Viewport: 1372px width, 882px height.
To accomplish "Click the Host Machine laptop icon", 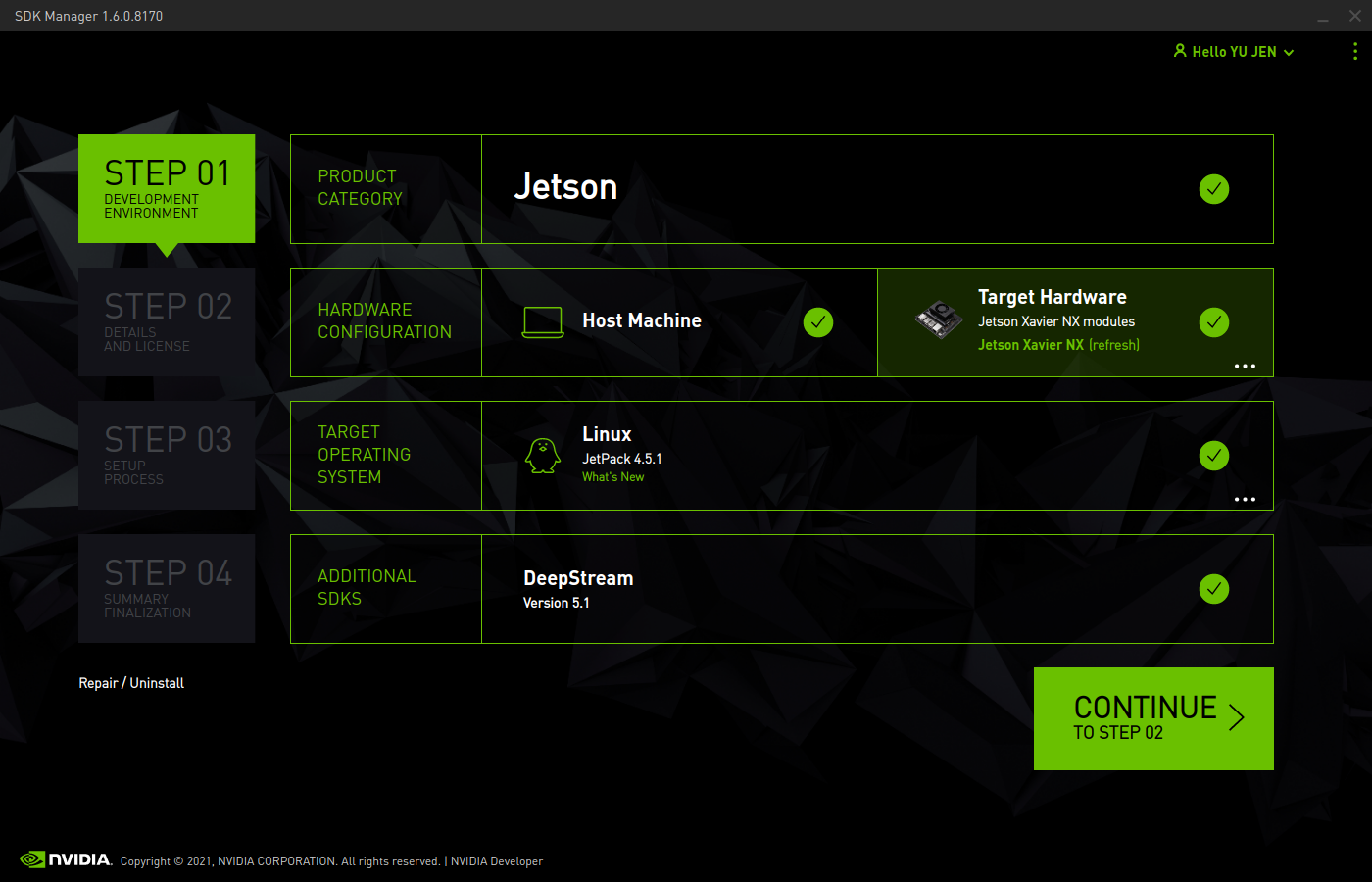I will pos(543,322).
